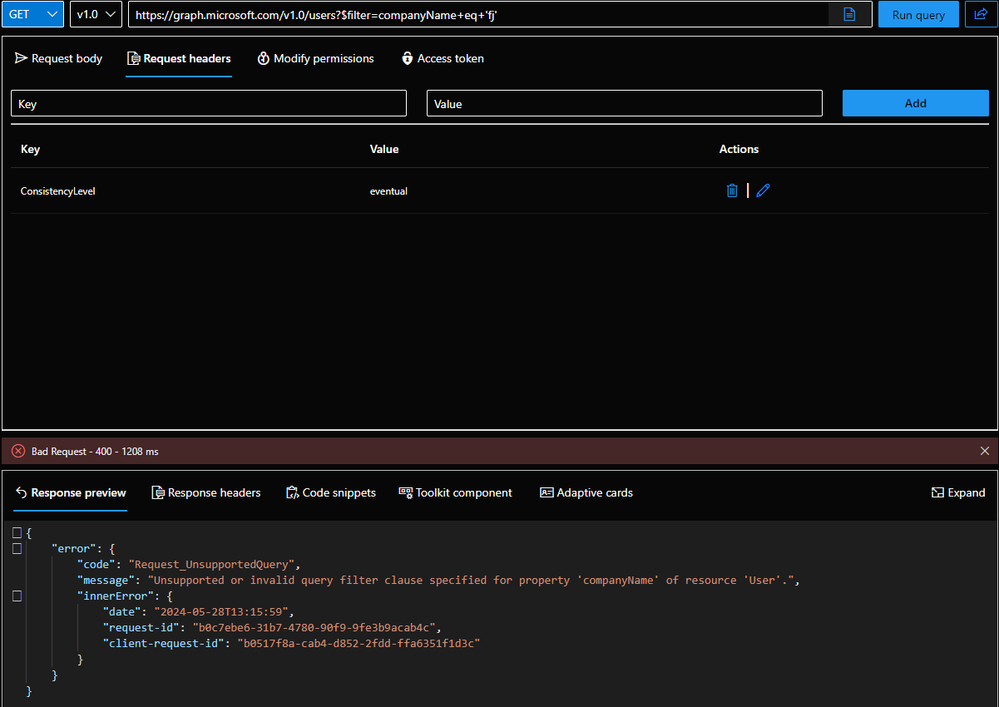Open the GET HTTP method dropdown
Viewport: 999px width, 707px height.
click(x=32, y=14)
